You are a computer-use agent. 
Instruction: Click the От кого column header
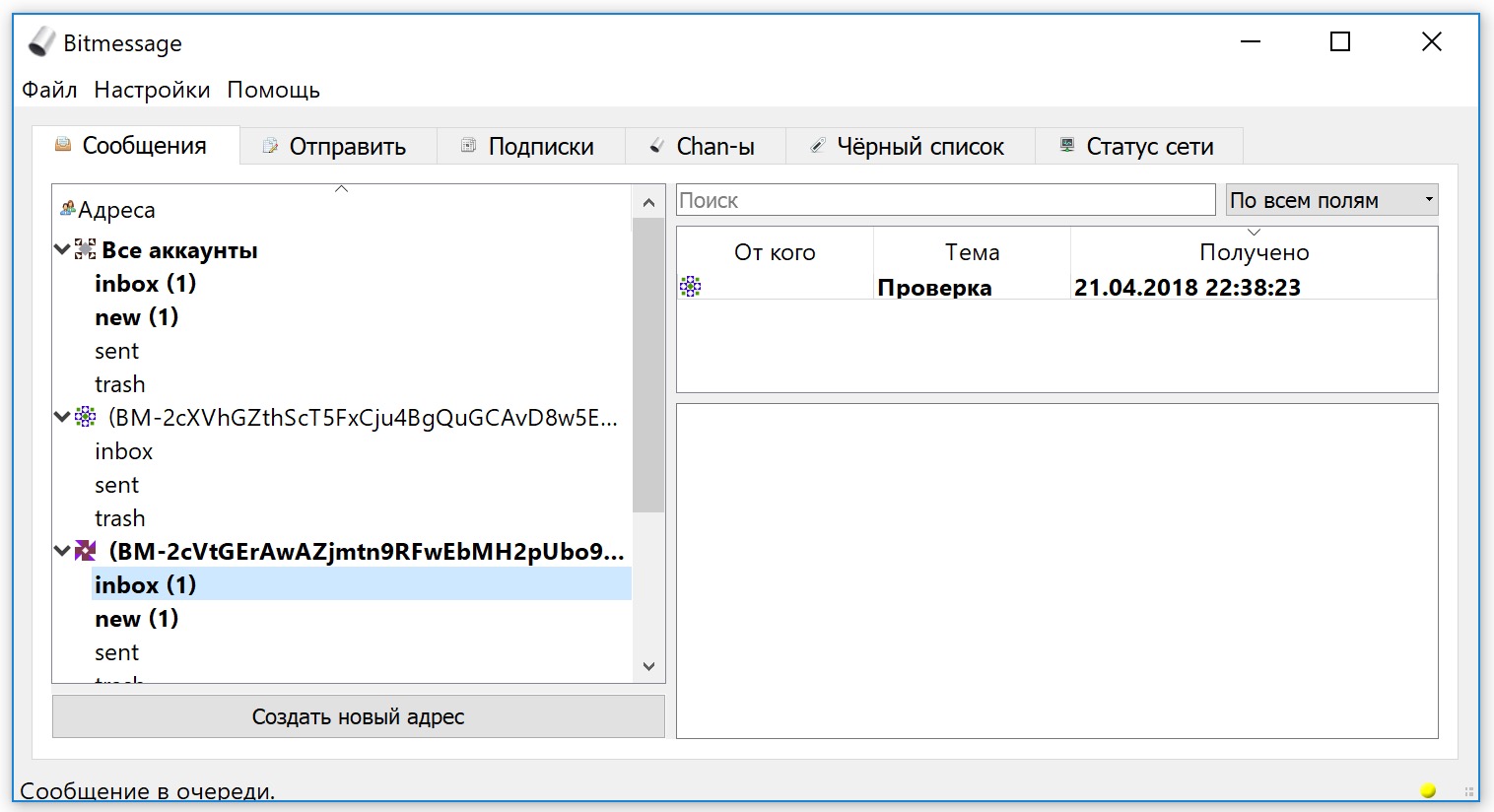point(775,251)
